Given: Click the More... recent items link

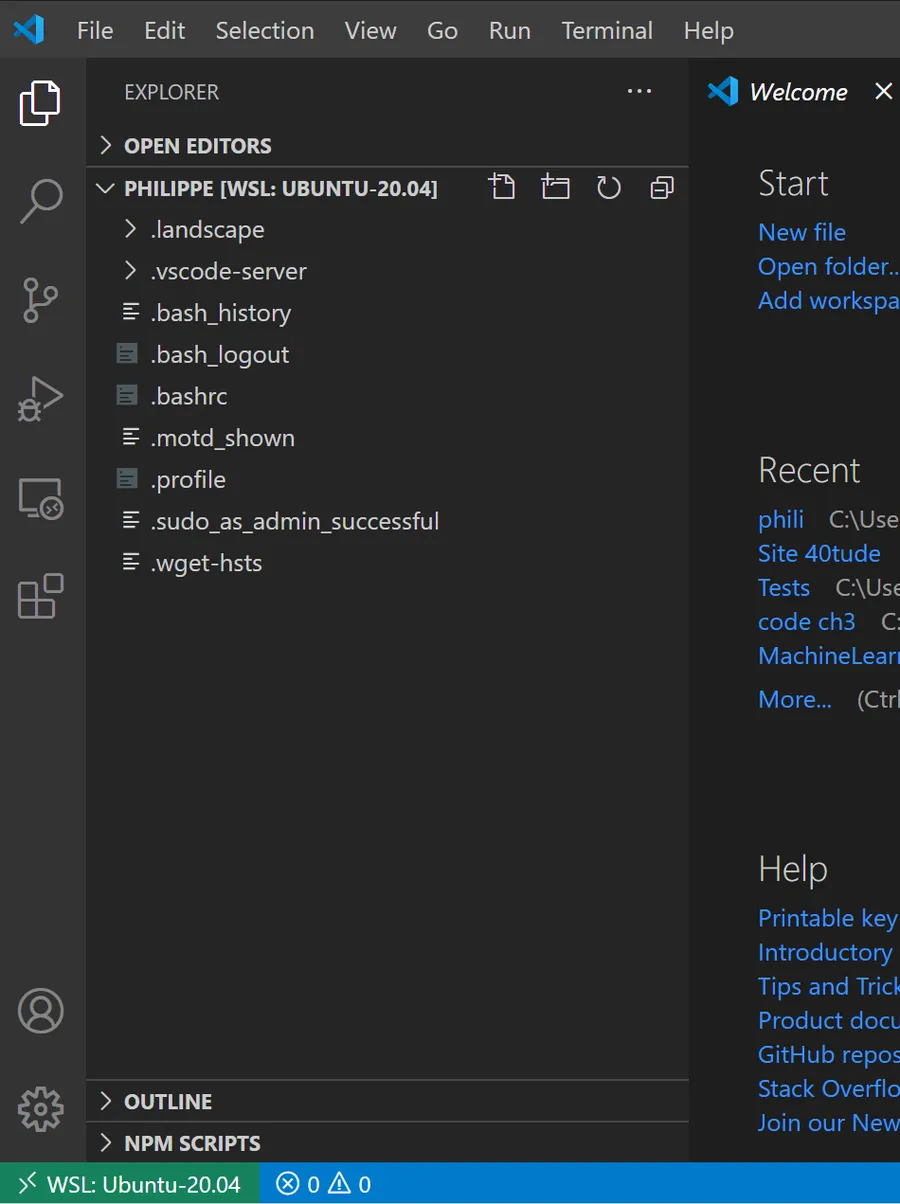Looking at the screenshot, I should (x=795, y=699).
